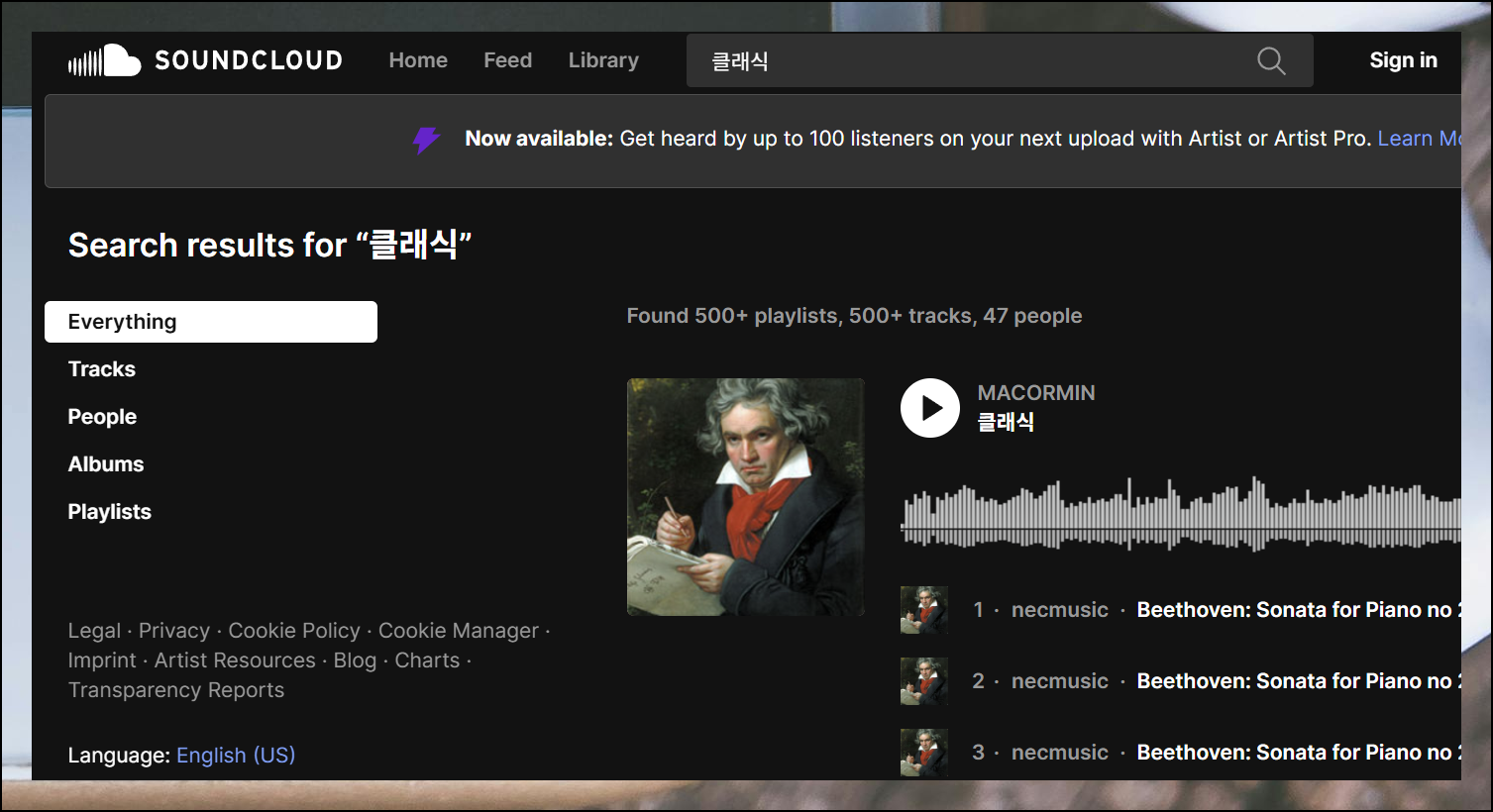The height and width of the screenshot is (812, 1493).
Task: Open the Artist Resources link
Action: coord(235,660)
